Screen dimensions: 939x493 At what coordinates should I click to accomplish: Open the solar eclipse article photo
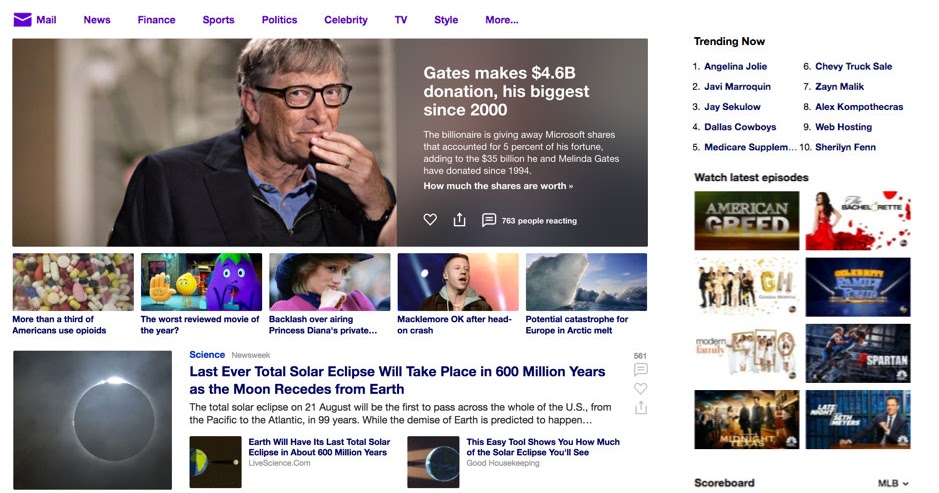[93, 420]
